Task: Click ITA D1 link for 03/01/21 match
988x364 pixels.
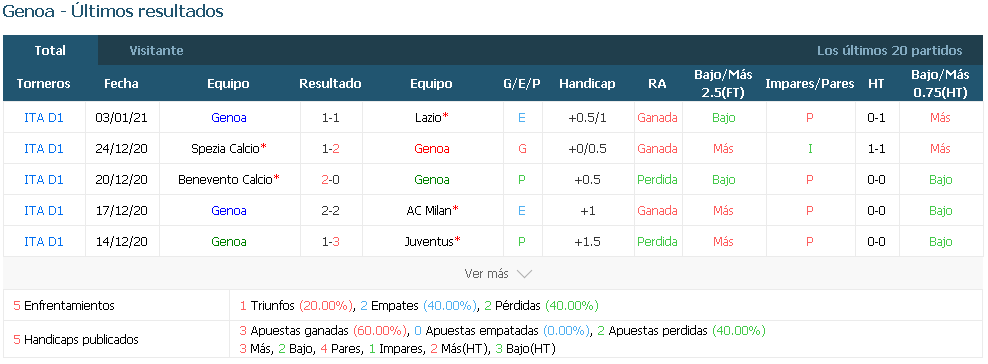Action: [43, 118]
